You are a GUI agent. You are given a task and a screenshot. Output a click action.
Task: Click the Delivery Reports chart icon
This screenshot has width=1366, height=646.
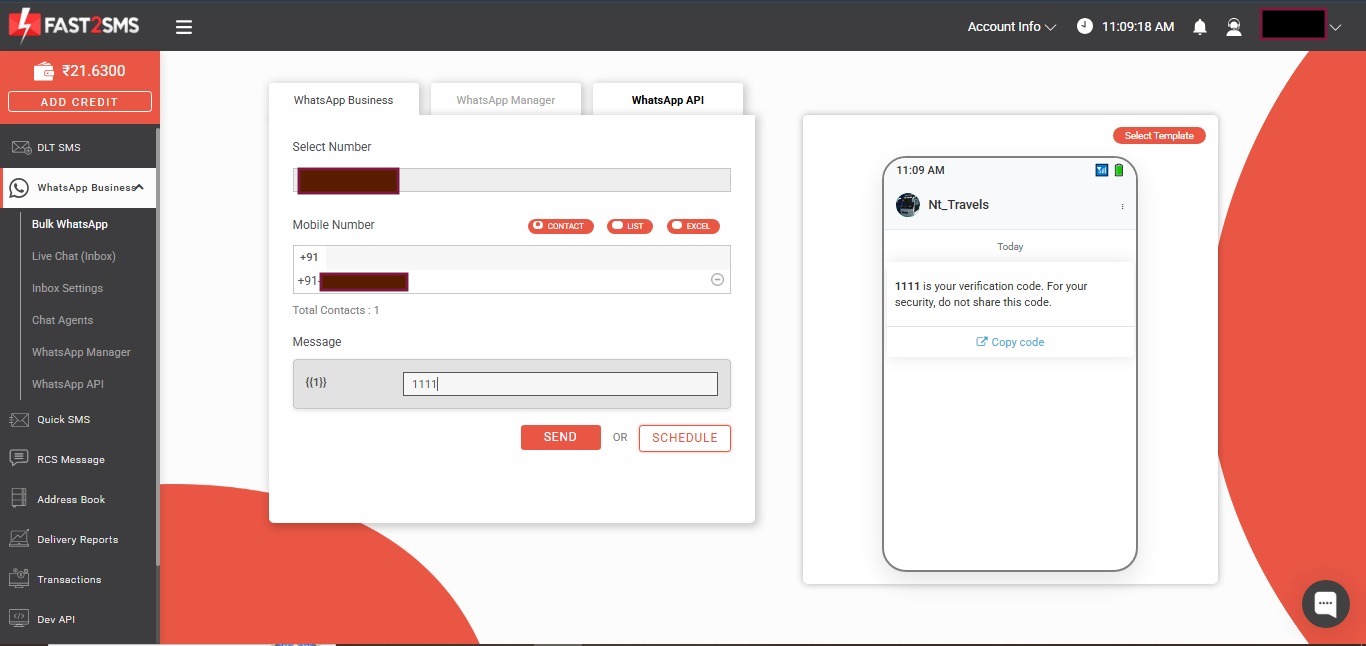pos(19,539)
